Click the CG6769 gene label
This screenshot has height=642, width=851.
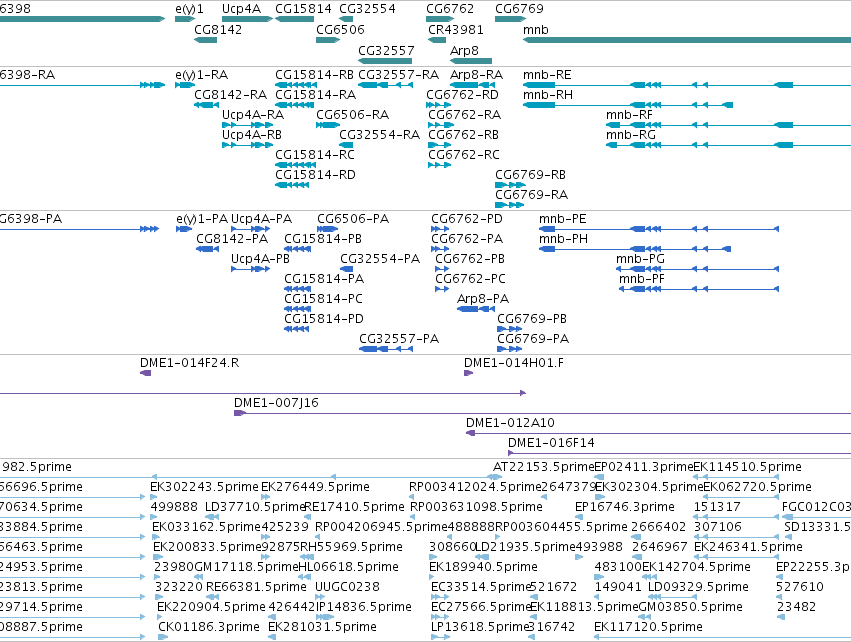point(519,9)
